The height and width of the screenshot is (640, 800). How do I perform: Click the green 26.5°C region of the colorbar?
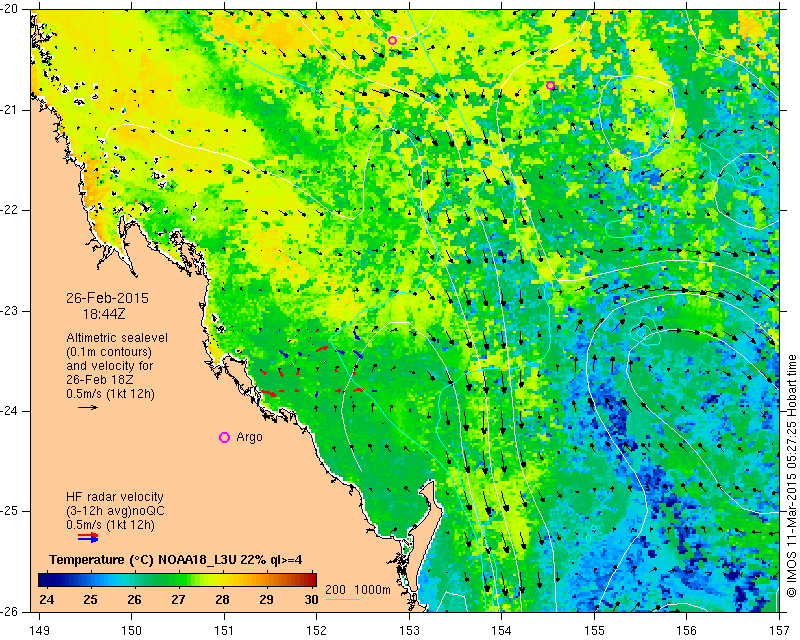click(156, 580)
